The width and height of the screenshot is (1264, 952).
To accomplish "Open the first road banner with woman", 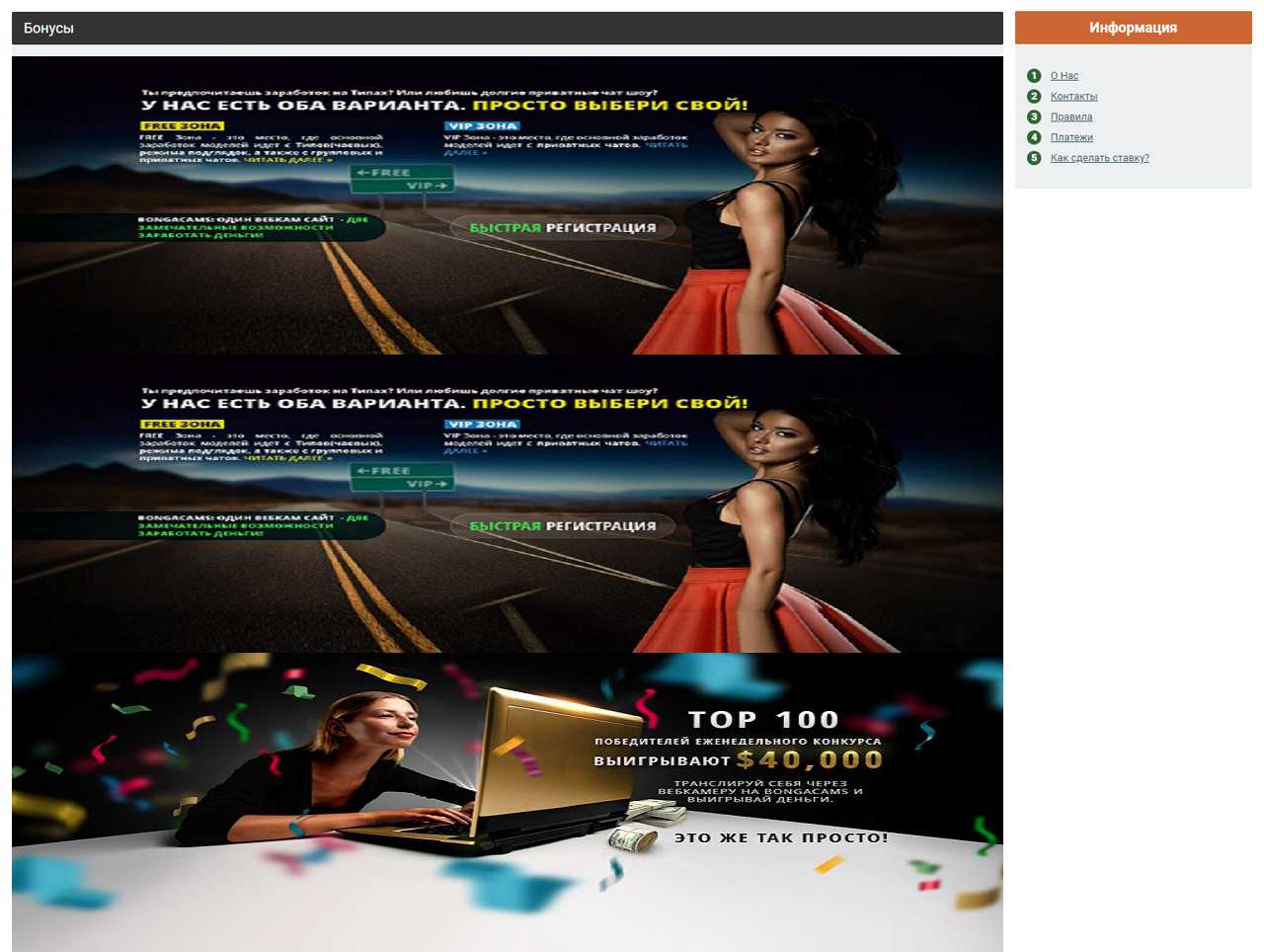I will (507, 205).
